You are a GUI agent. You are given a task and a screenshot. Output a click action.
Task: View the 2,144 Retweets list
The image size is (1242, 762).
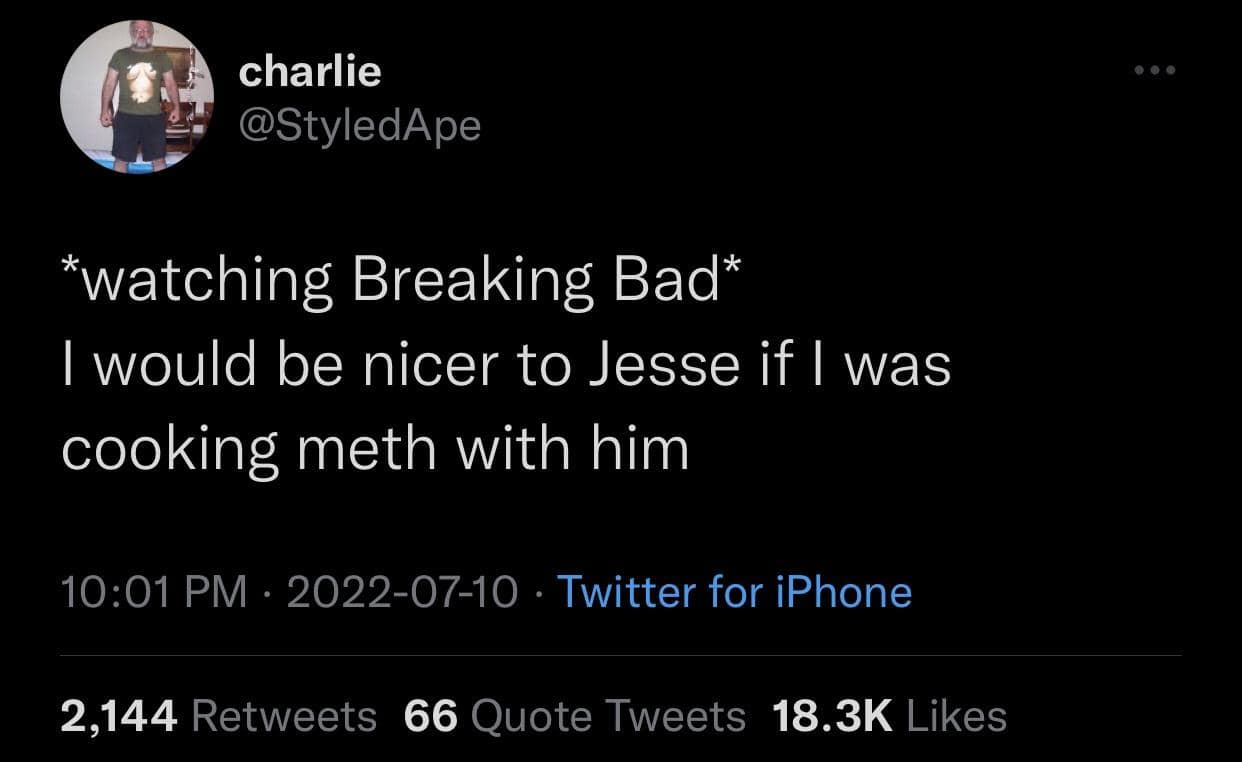pyautogui.click(x=218, y=716)
